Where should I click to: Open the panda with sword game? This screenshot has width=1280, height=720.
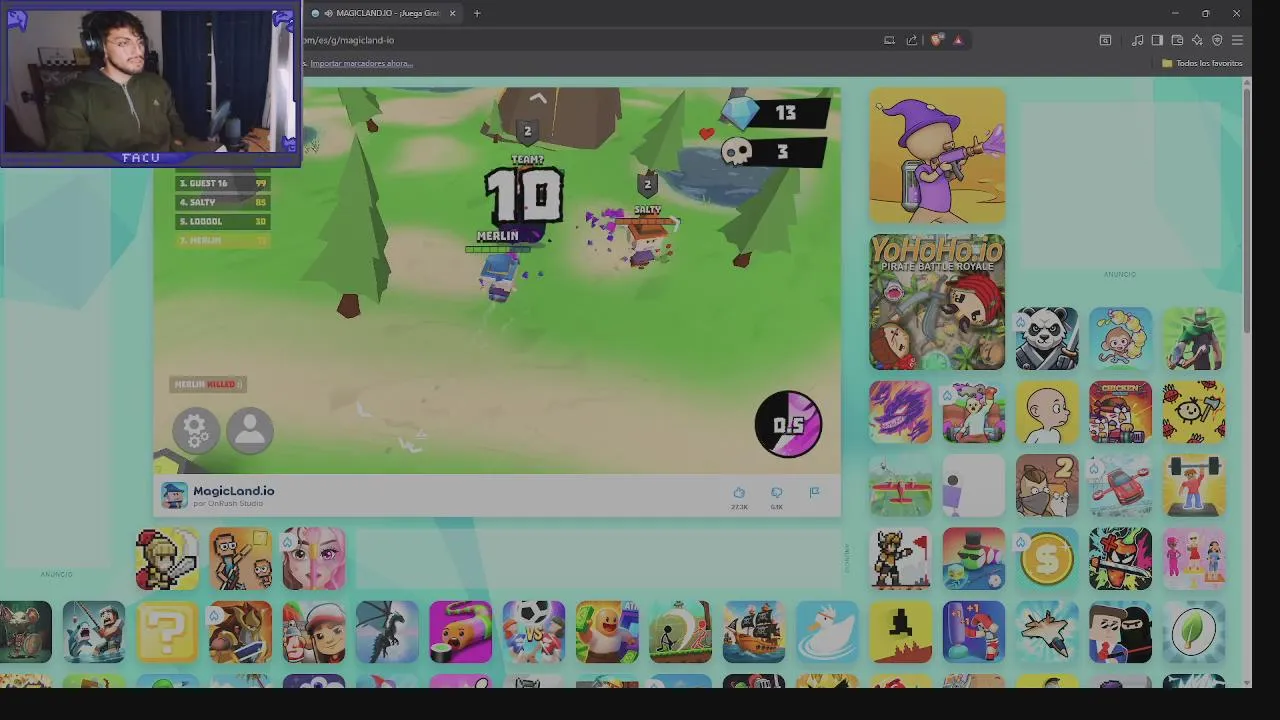pos(1047,339)
